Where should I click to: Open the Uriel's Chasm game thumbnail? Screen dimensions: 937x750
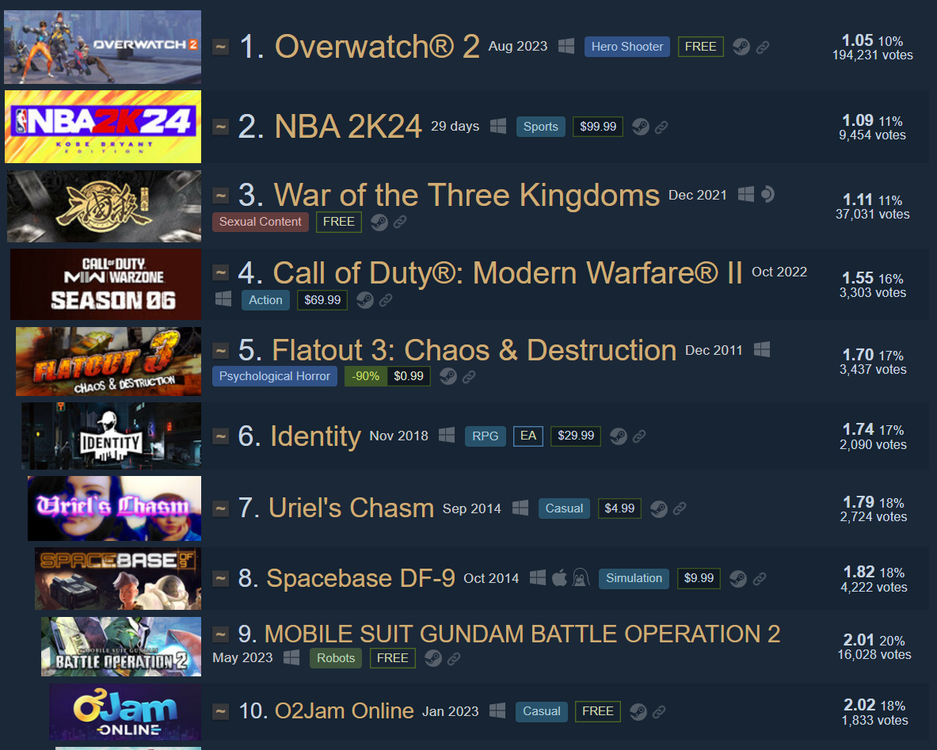click(114, 509)
